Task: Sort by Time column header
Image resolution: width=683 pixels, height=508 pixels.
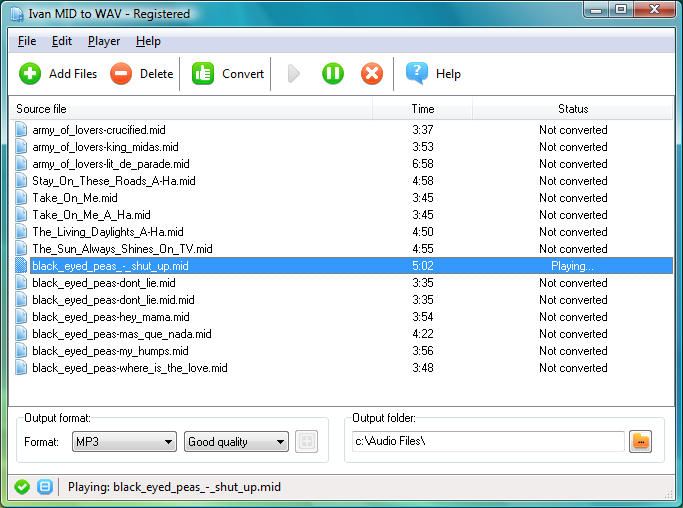Action: 423,108
